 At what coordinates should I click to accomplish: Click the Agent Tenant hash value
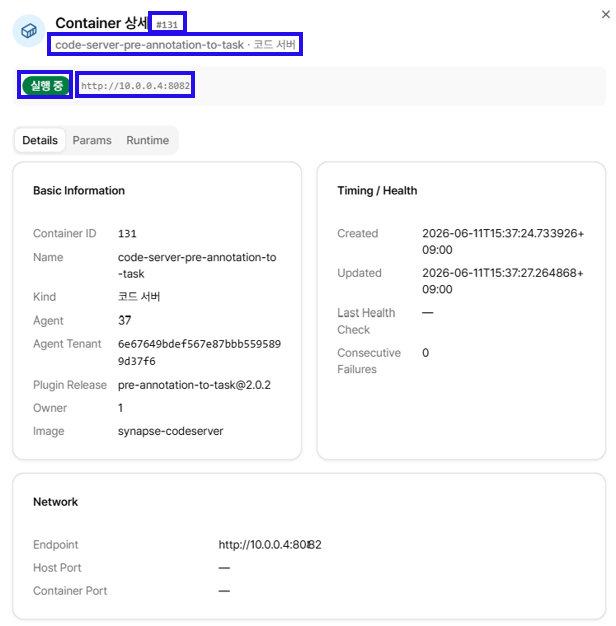point(199,352)
